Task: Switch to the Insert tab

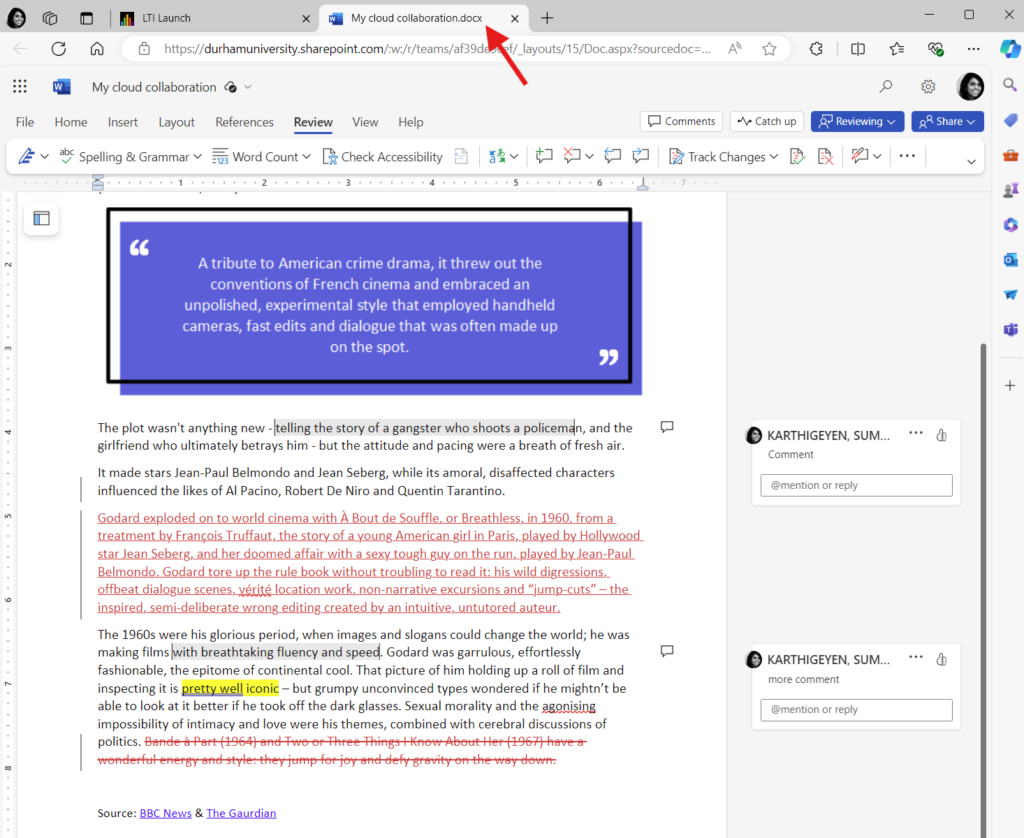Action: [123, 122]
